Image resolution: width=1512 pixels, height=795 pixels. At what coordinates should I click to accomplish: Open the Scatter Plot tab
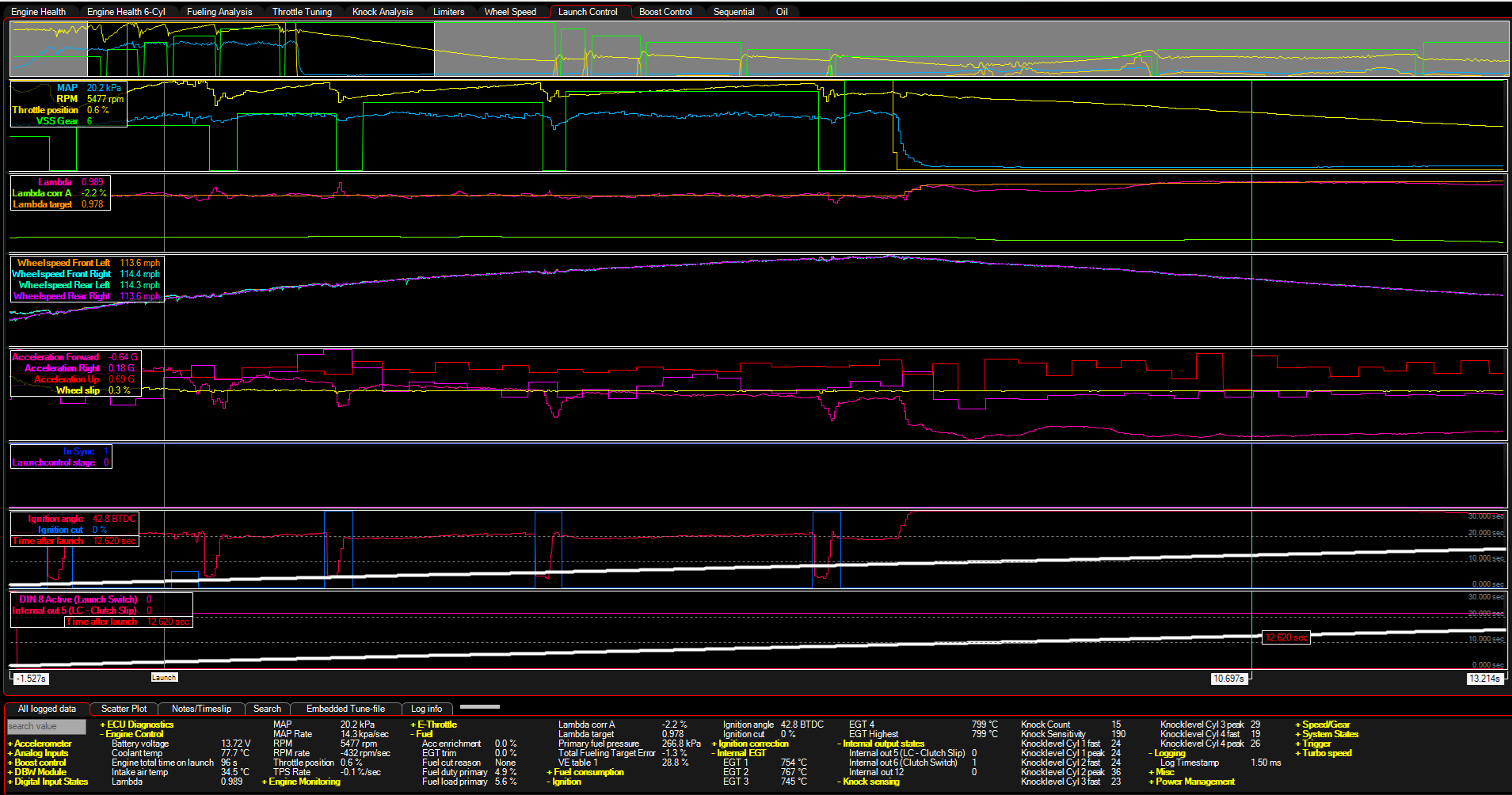click(124, 709)
